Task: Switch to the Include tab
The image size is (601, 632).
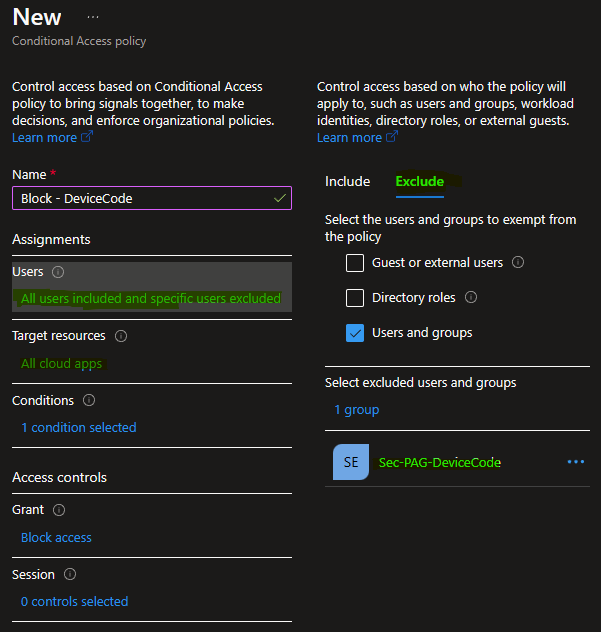Action: tap(347, 181)
